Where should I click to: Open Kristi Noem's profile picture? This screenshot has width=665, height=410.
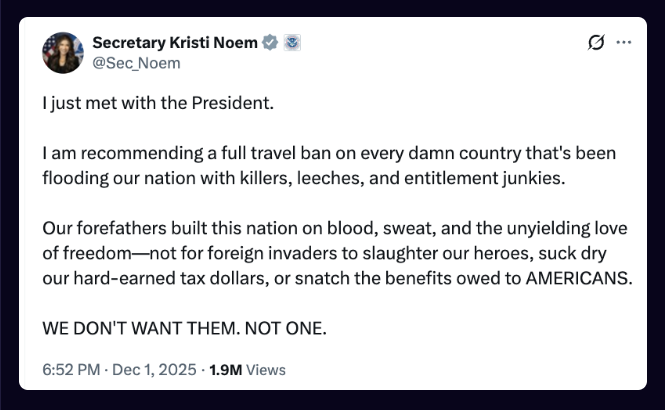[x=63, y=52]
